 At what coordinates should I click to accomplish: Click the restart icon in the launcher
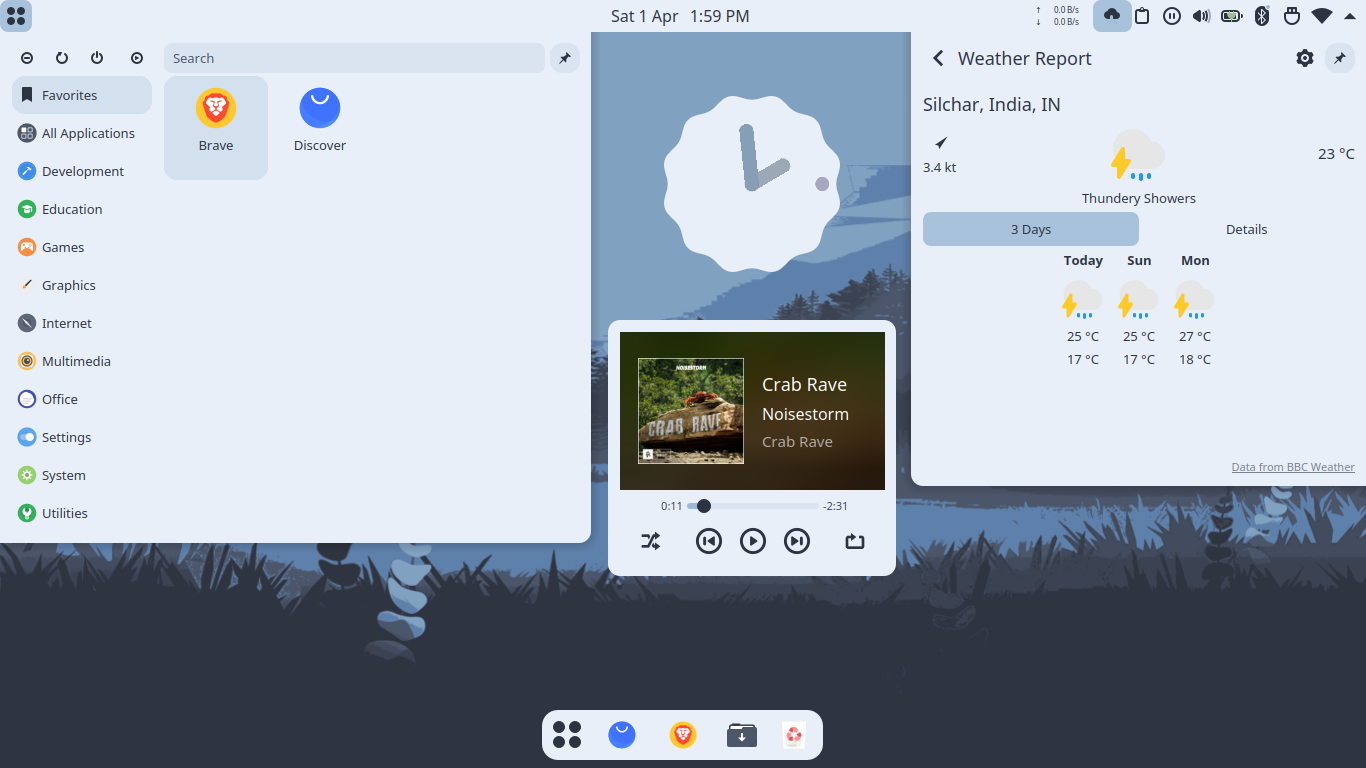(x=62, y=58)
